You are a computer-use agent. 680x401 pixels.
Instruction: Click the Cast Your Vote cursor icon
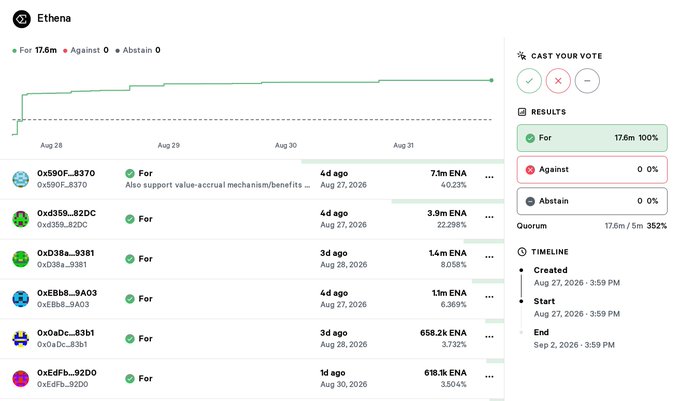pyautogui.click(x=522, y=55)
